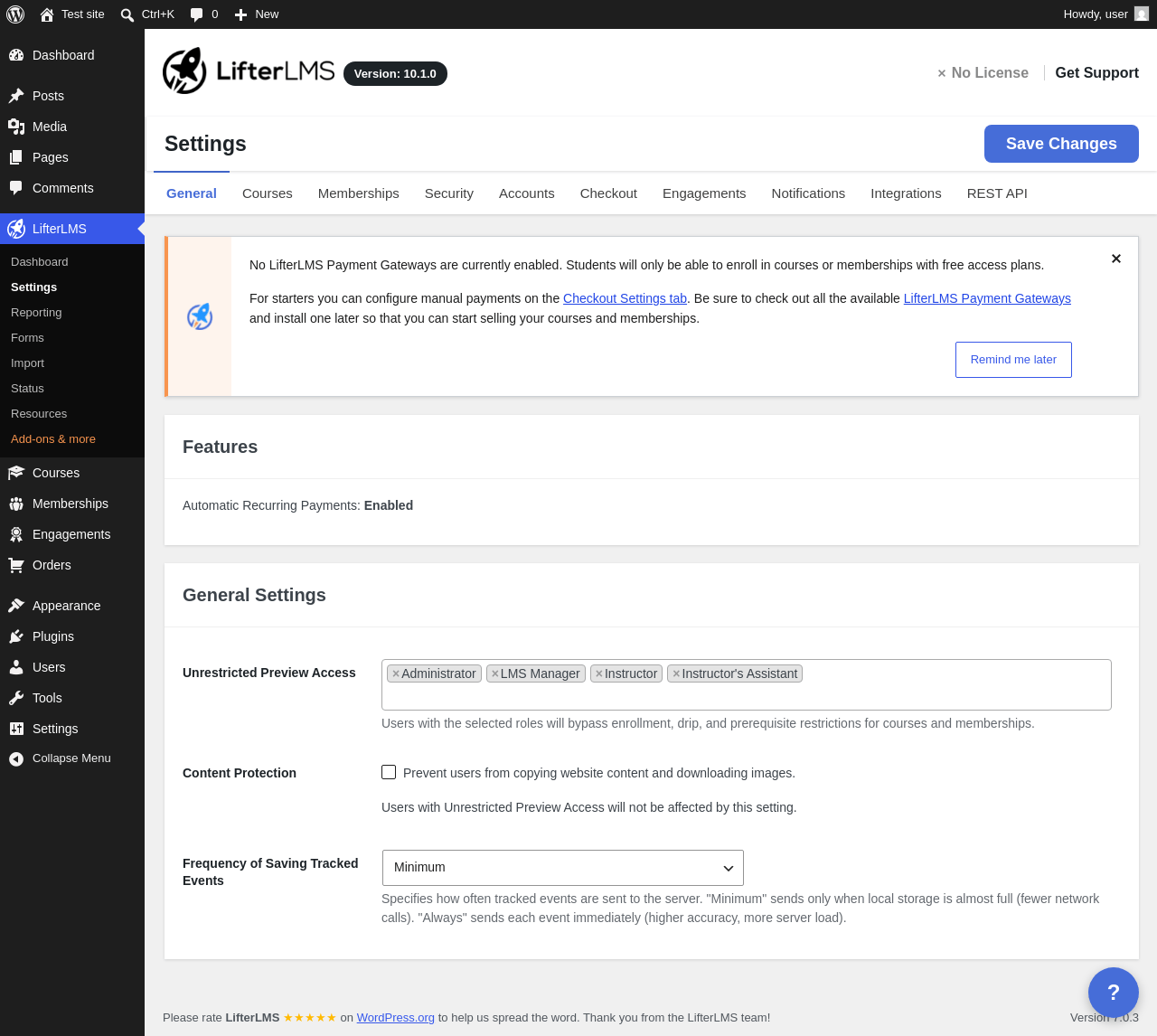Follow the Checkout Settings tab link

626,298
